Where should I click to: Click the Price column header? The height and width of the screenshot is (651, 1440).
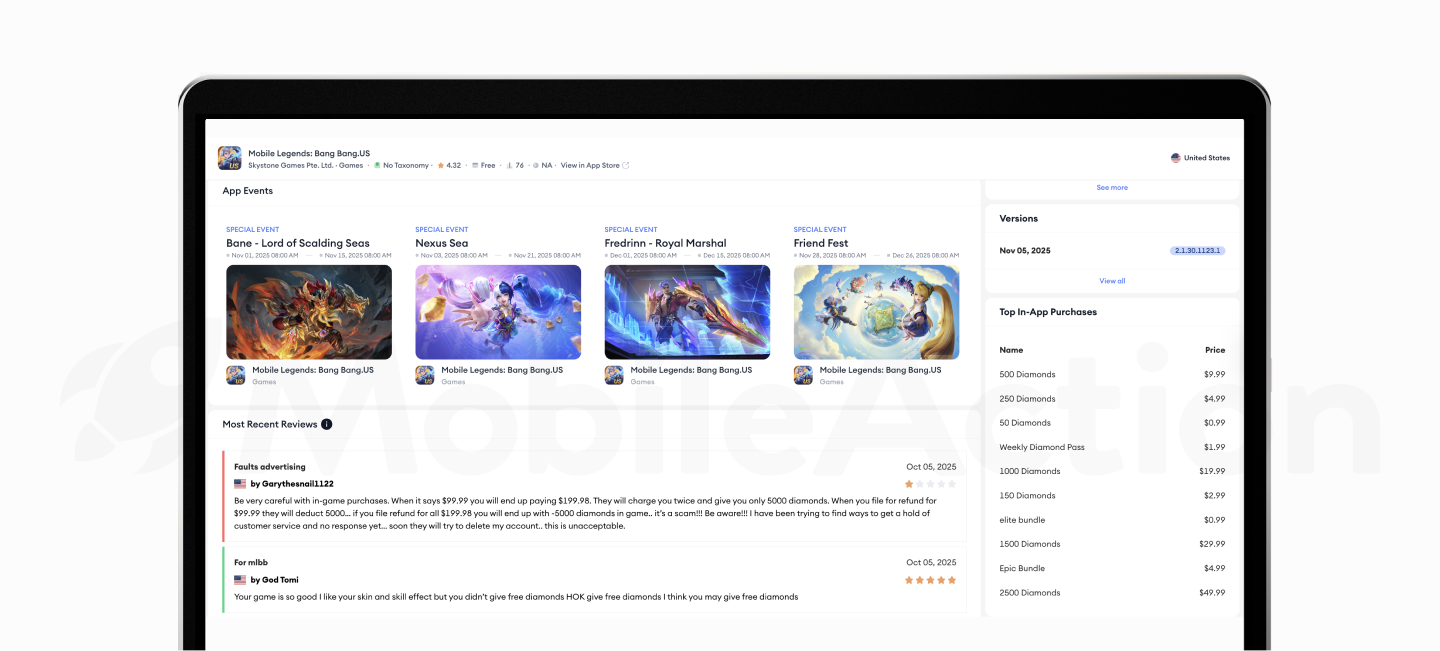(1214, 350)
